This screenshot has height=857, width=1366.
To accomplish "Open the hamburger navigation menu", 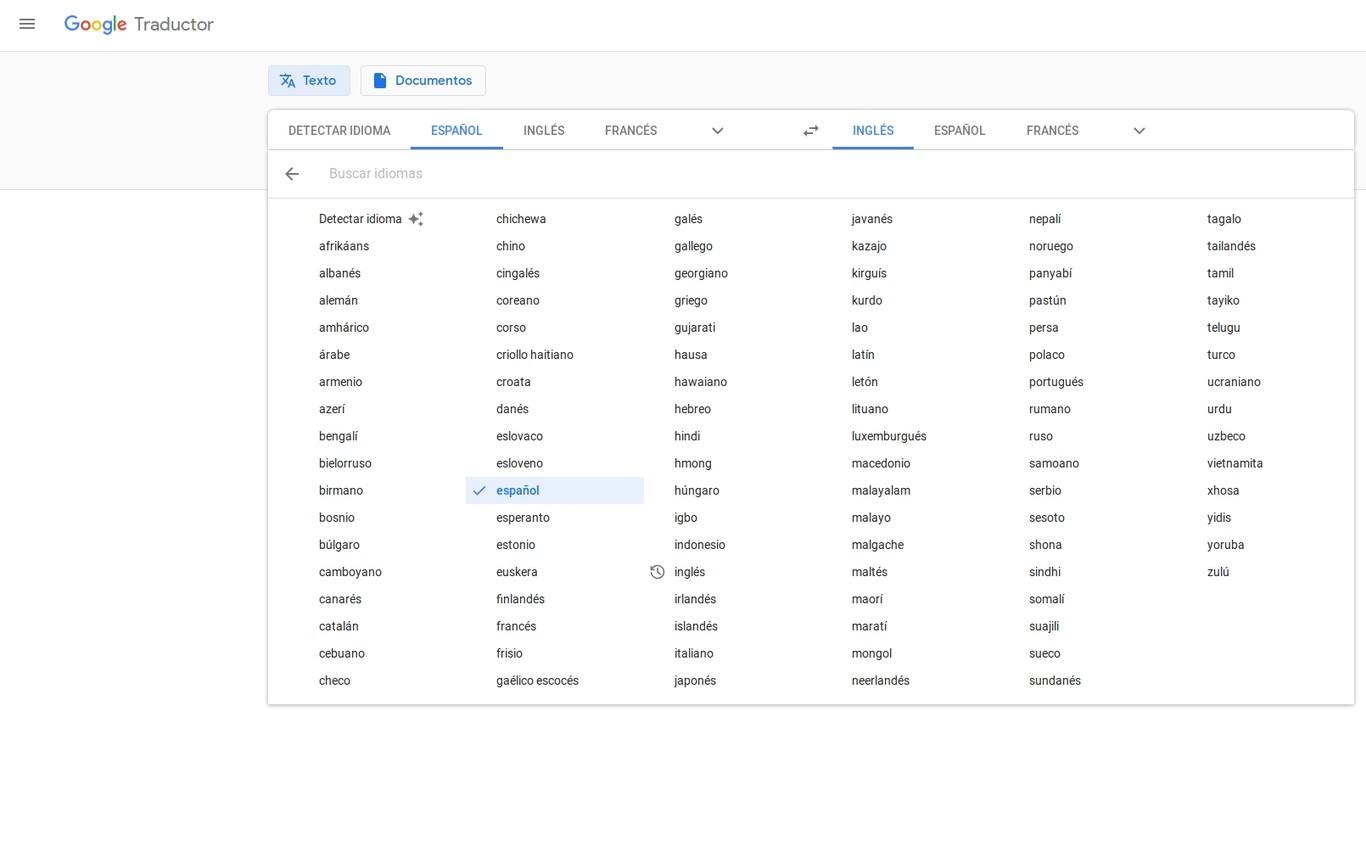I will click(27, 24).
